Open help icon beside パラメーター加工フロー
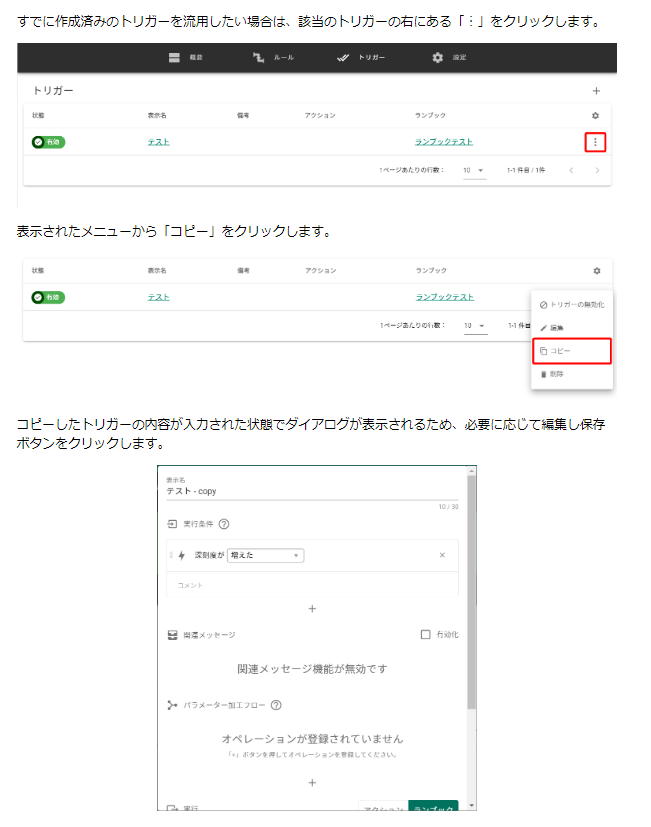Viewport: 651px width, 827px height. [x=275, y=705]
